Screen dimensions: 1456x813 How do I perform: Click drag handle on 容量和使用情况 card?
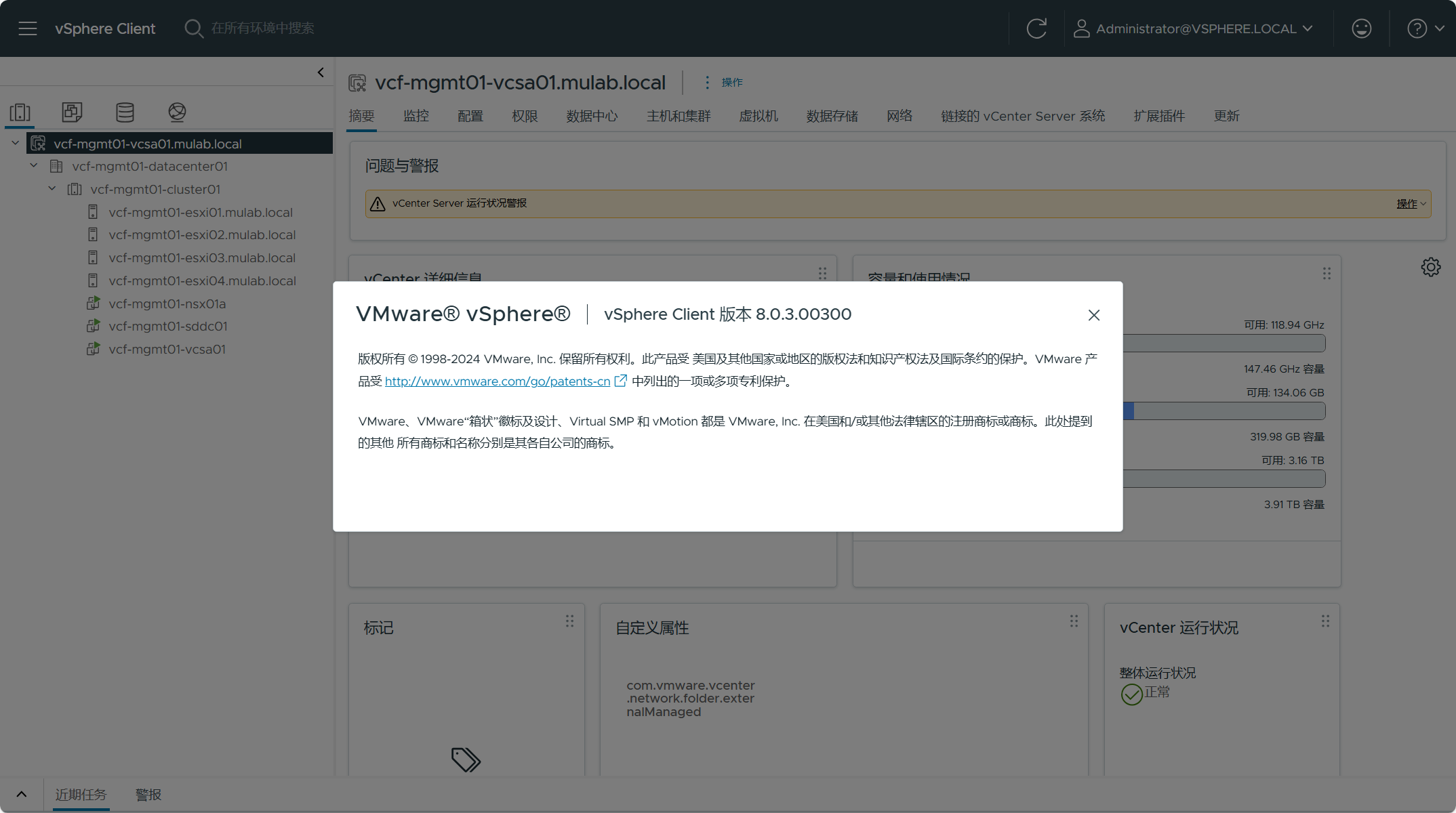pos(1327,273)
